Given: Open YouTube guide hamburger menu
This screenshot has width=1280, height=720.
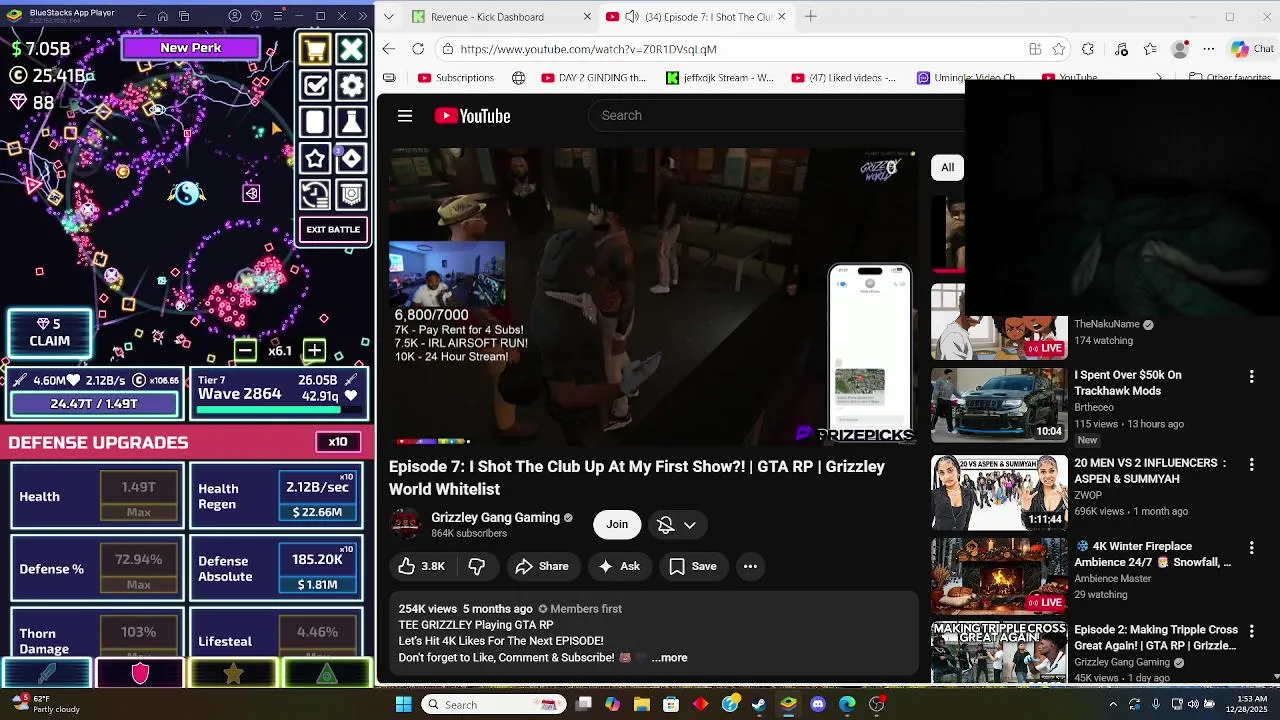Looking at the screenshot, I should point(405,116).
